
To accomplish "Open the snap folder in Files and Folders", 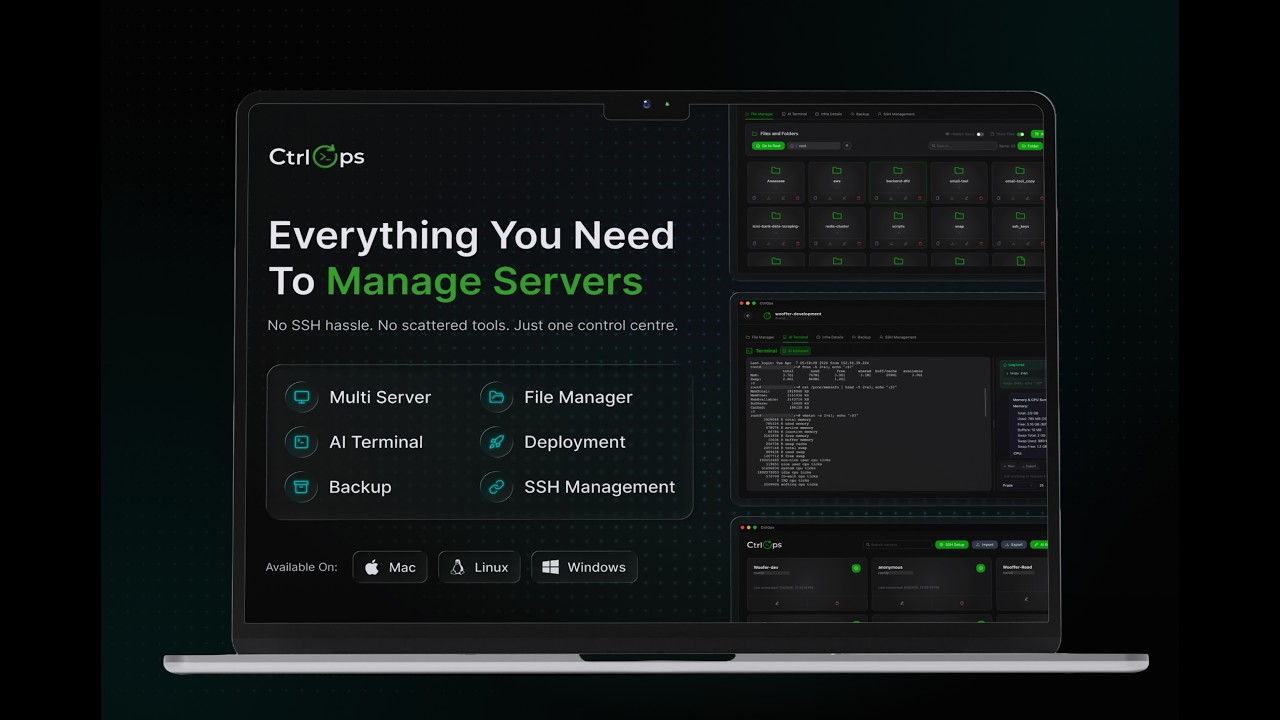I will coord(959,227).
